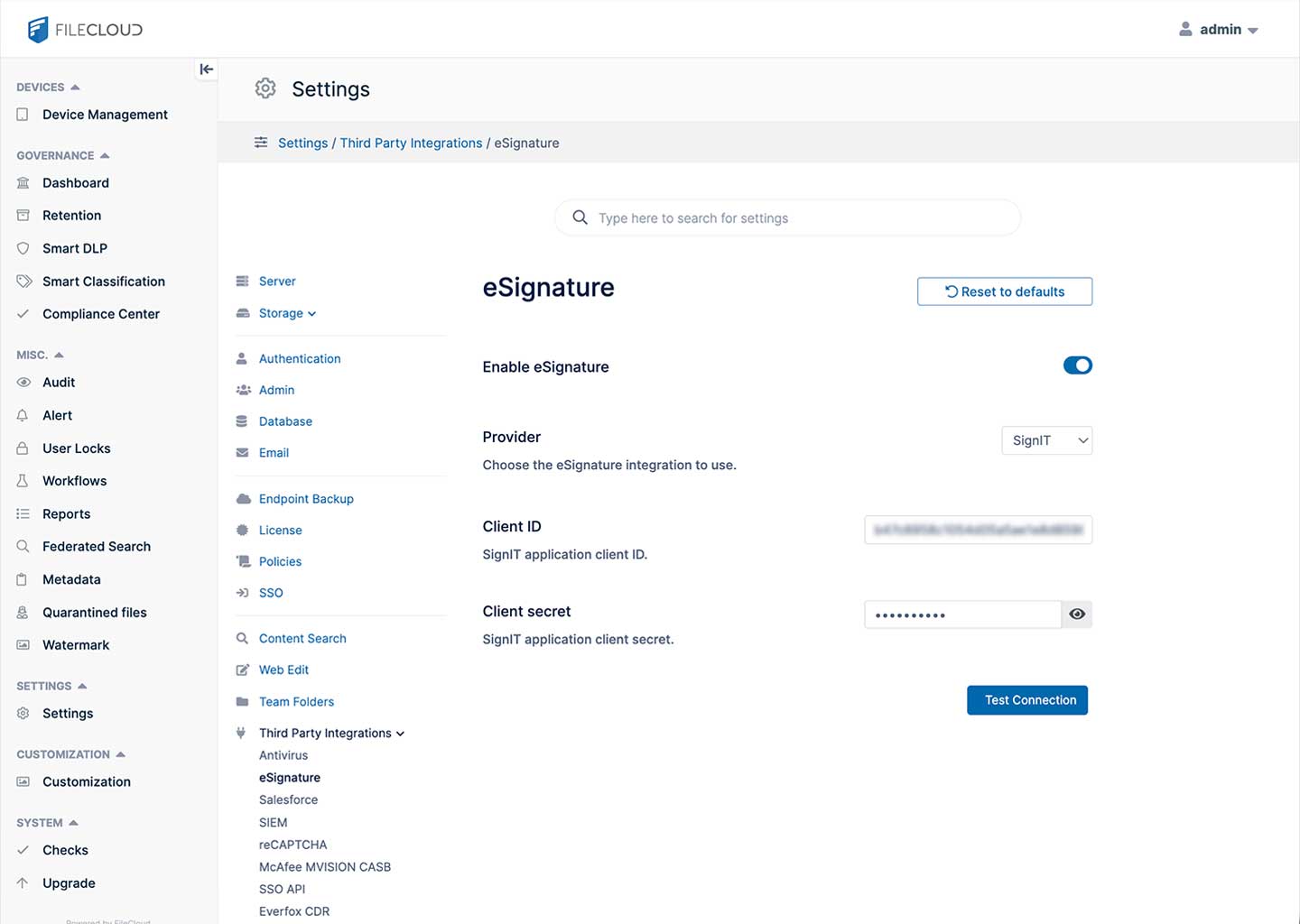The width and height of the screenshot is (1300, 924).
Task: Click the Metadata clipboard icon
Action: [x=23, y=579]
